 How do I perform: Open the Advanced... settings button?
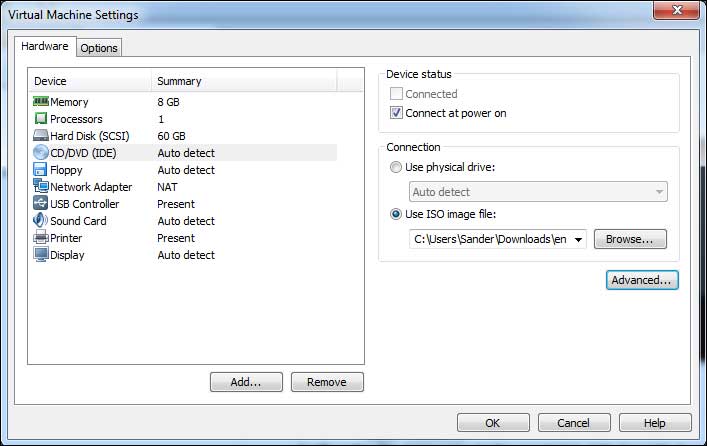[x=642, y=280]
